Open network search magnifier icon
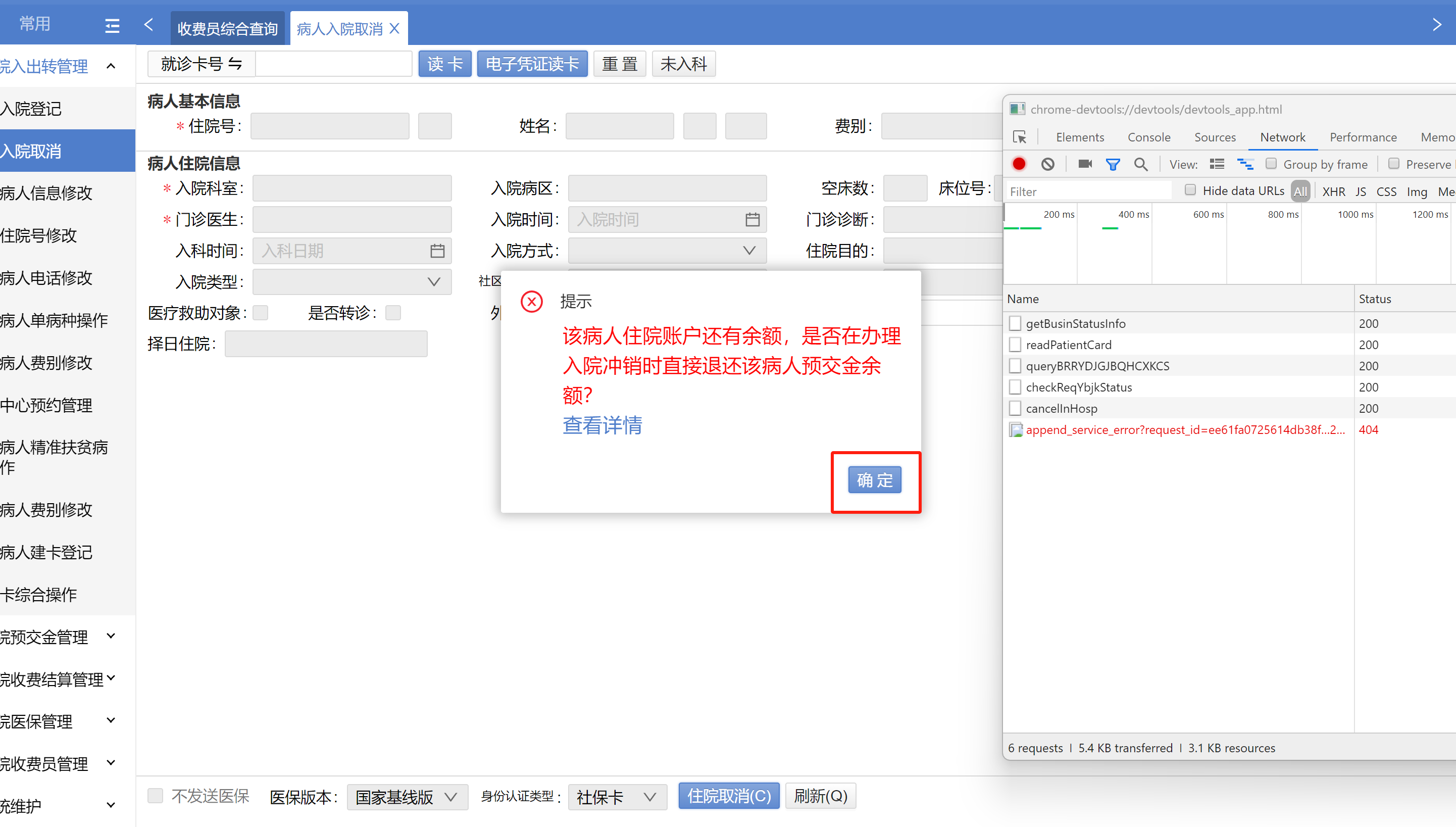The height and width of the screenshot is (827, 1456). pyautogui.click(x=1140, y=164)
